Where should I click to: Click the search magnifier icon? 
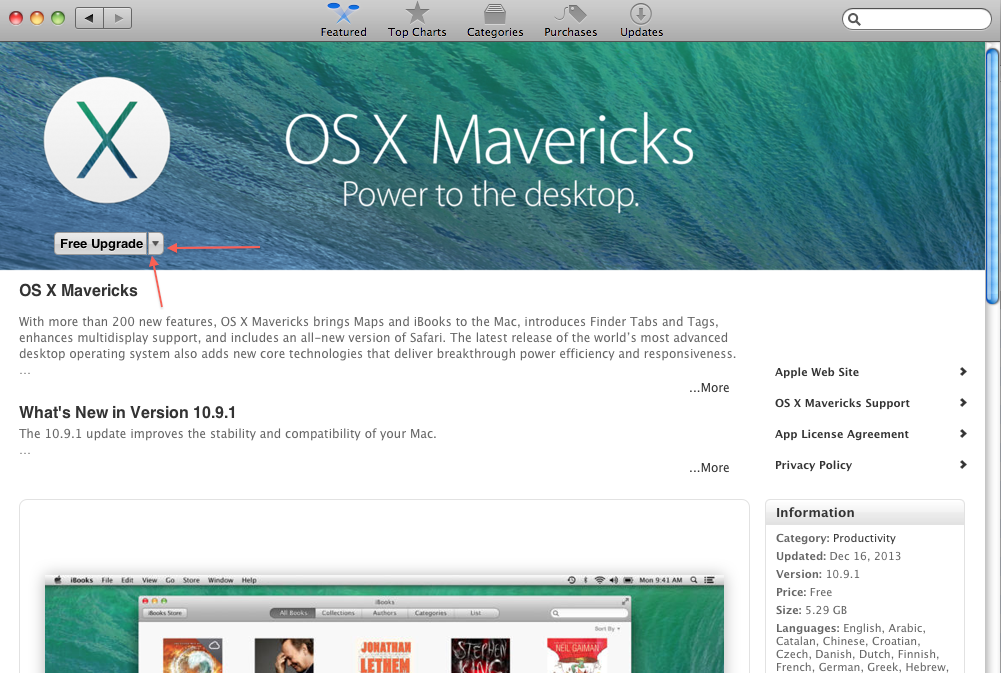coord(855,19)
